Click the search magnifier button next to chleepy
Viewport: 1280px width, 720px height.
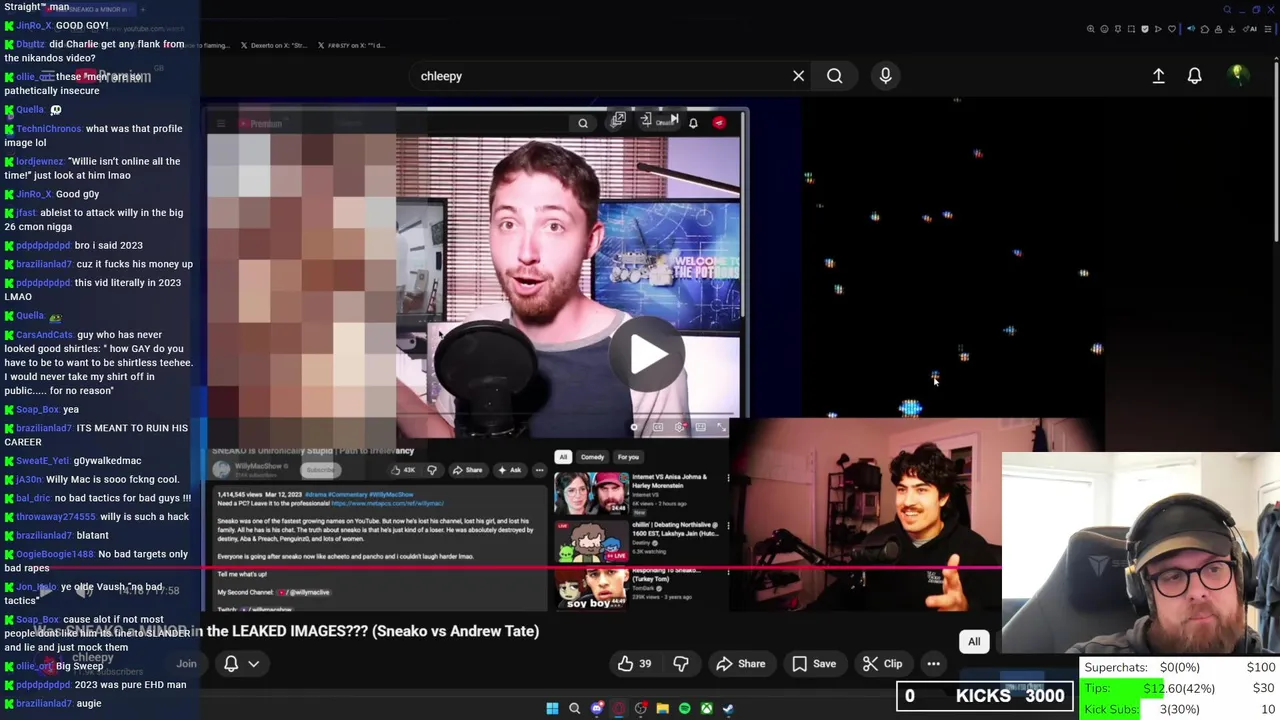tap(834, 76)
